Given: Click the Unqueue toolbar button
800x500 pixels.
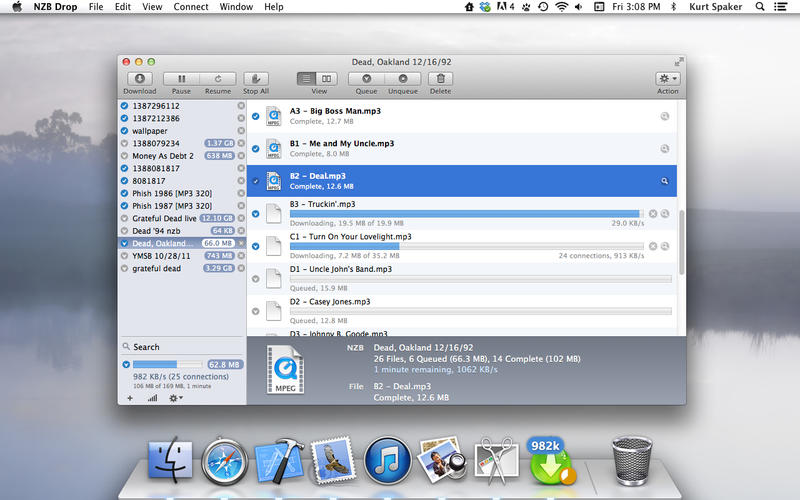Looking at the screenshot, I should (403, 79).
